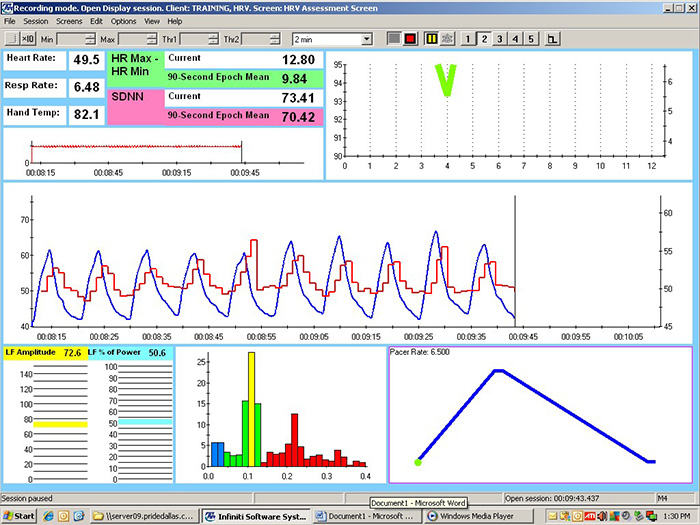Switch to screen 1 button
700x525 pixels.
click(468, 38)
